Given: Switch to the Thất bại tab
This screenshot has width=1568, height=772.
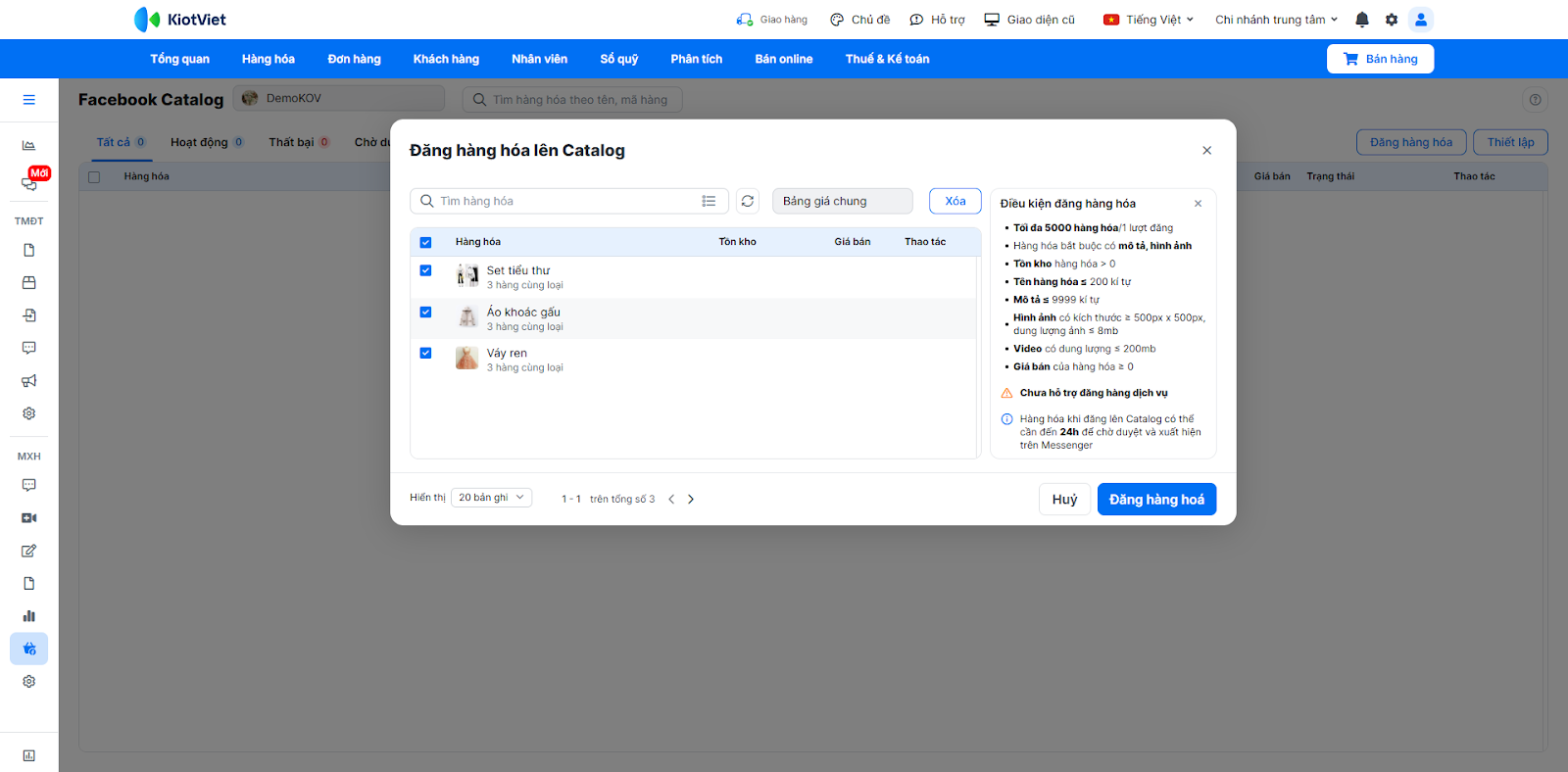Looking at the screenshot, I should pyautogui.click(x=299, y=143).
